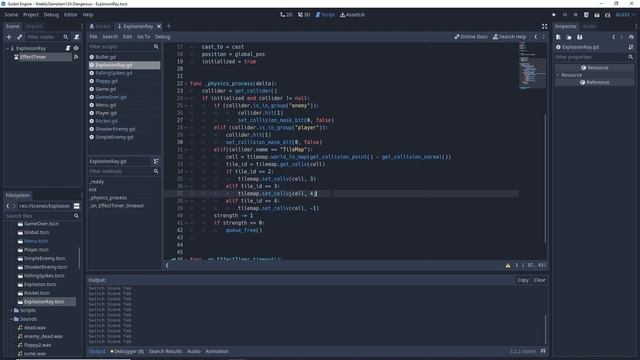Show signals icon on the EffectTimer node
The width and height of the screenshot is (640, 360).
[x=76, y=57]
